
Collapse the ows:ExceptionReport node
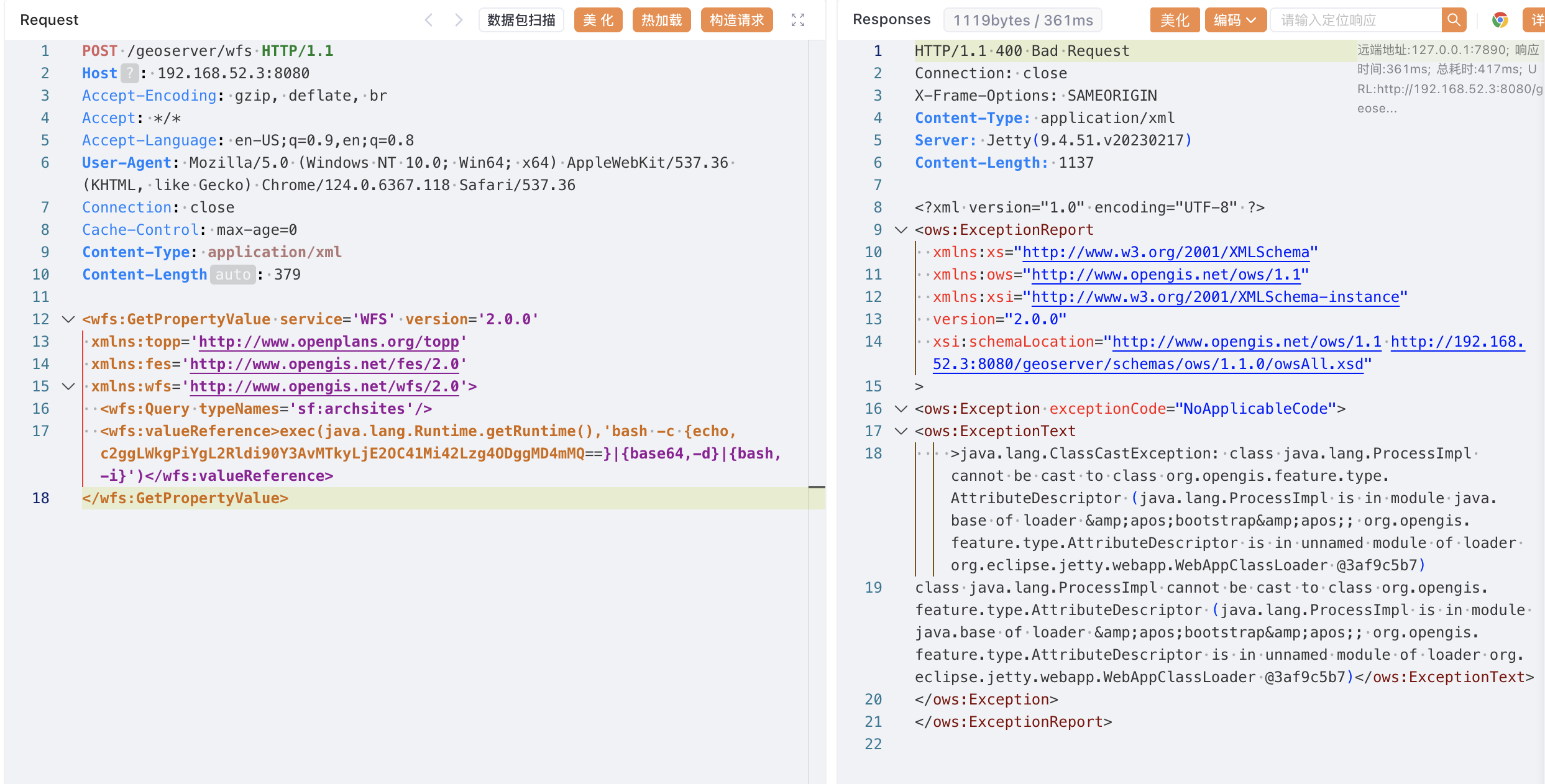901,230
